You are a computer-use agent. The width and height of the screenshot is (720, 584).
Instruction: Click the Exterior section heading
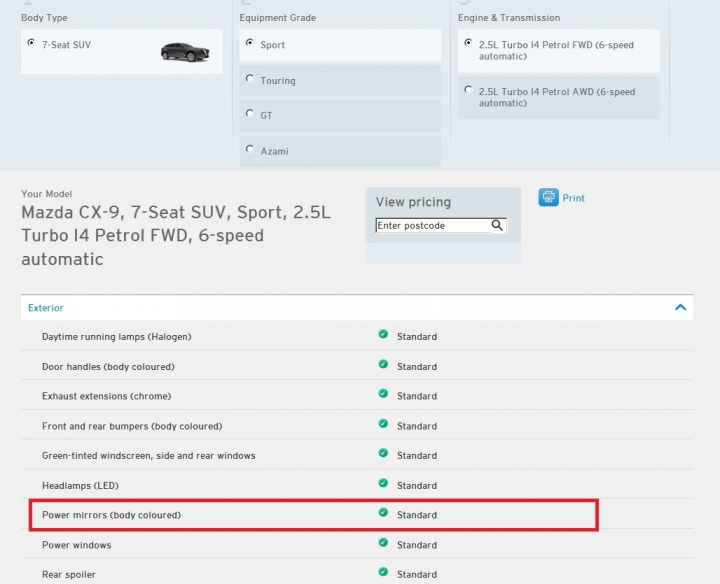coord(45,308)
